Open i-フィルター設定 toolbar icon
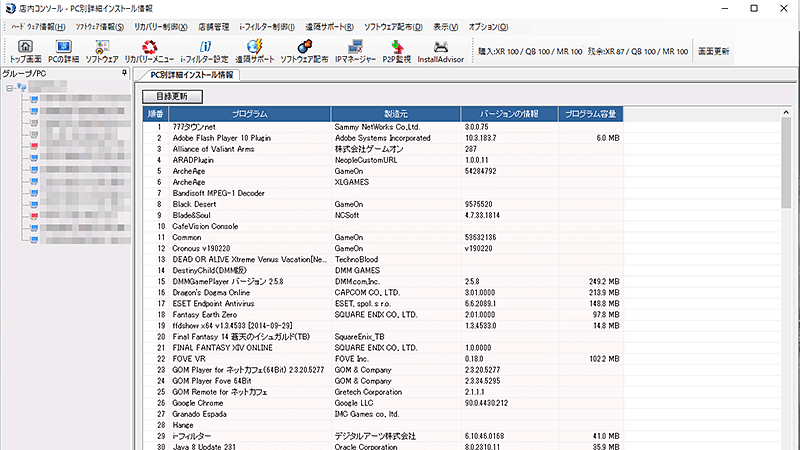 pyautogui.click(x=204, y=52)
